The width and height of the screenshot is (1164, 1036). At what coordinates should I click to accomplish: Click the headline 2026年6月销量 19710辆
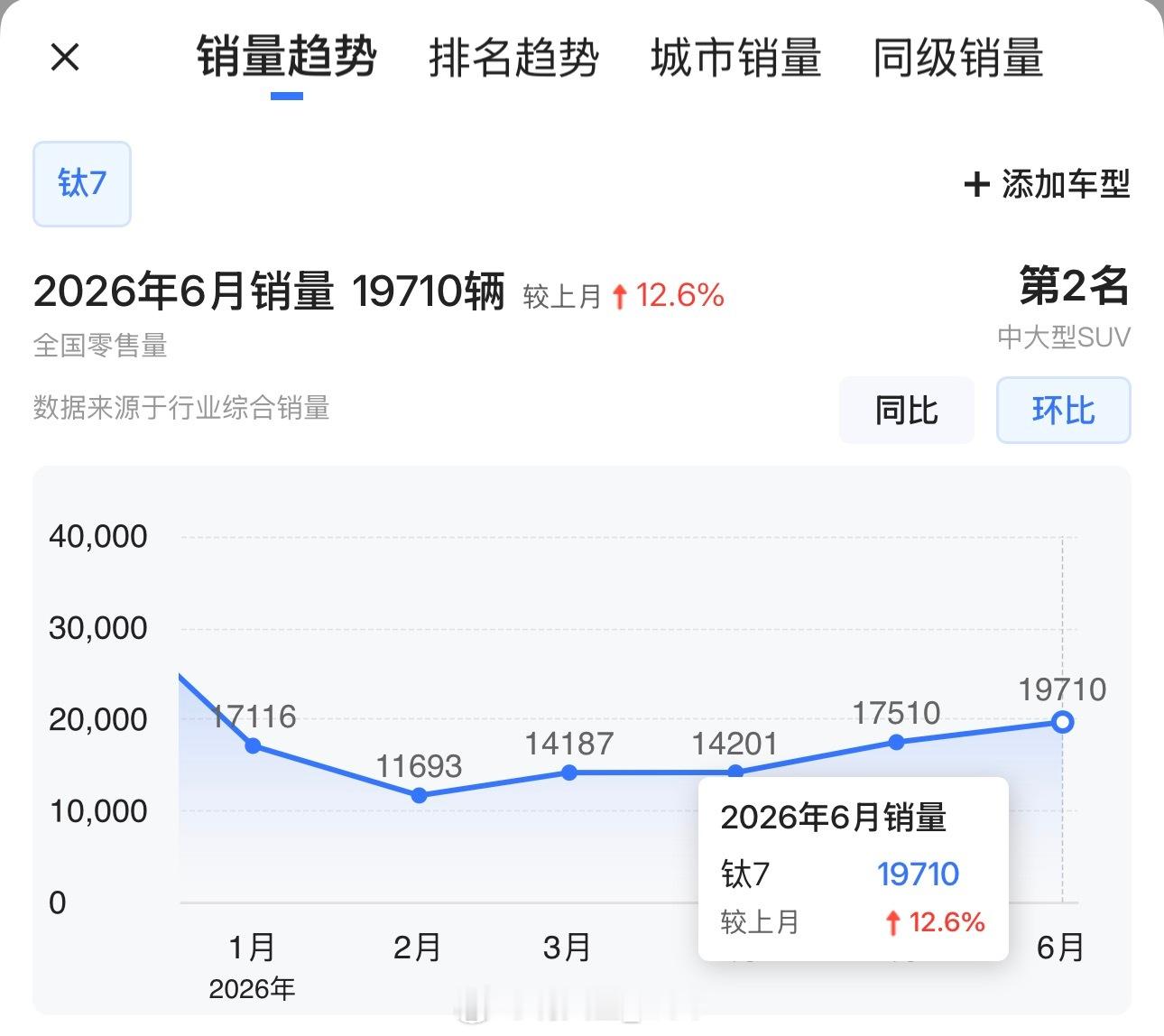(x=269, y=291)
